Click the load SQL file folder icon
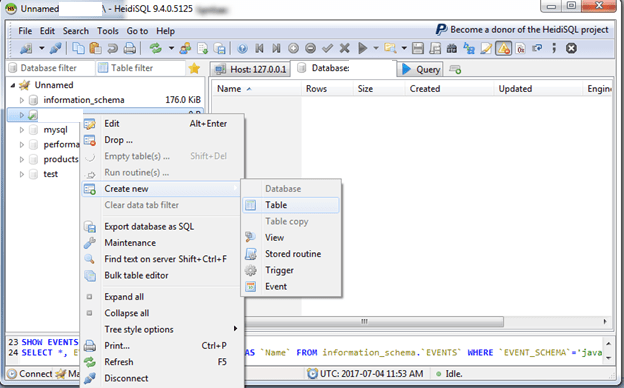624x388 pixels. tap(390, 49)
